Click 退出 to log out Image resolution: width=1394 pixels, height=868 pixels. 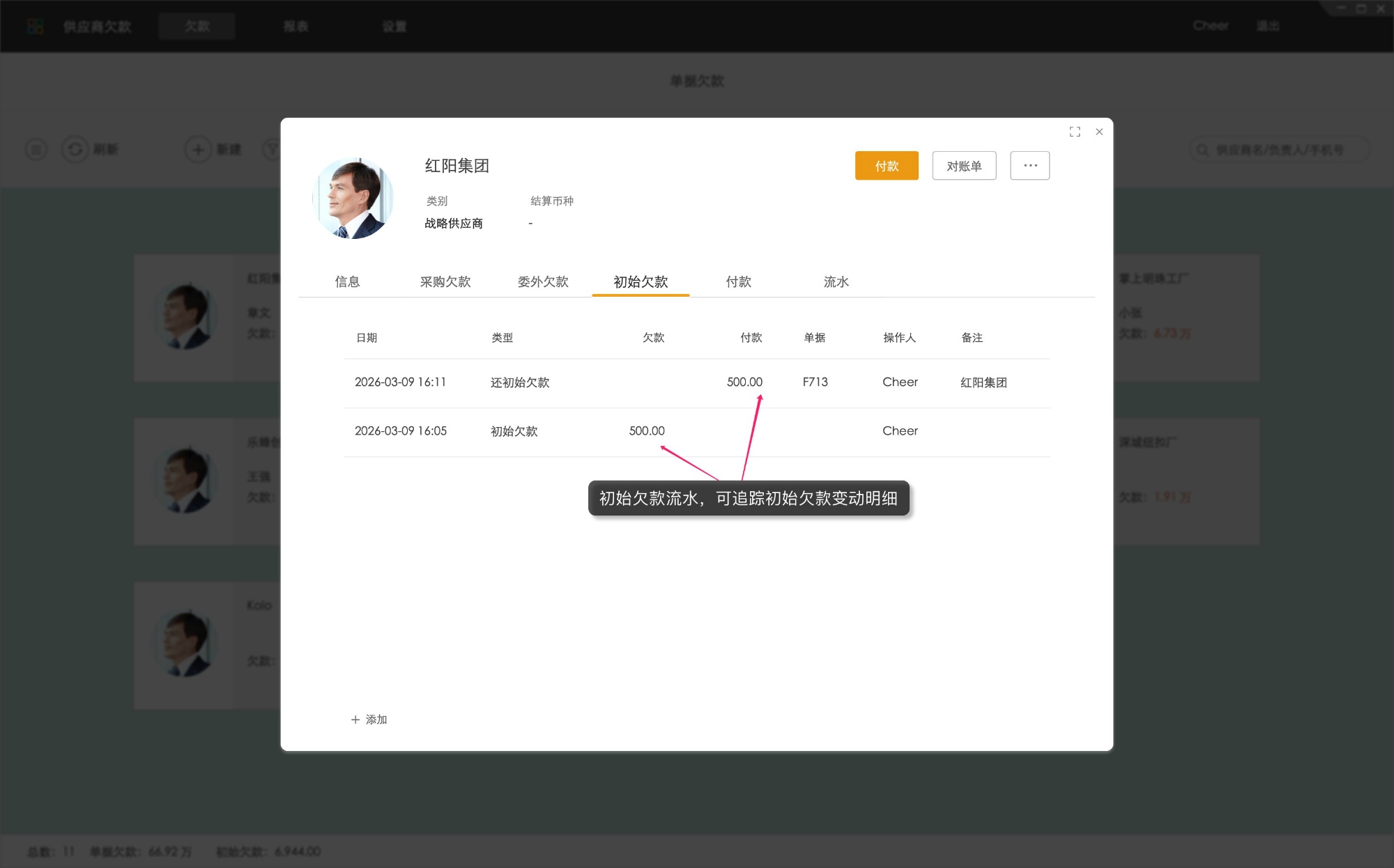[x=1269, y=26]
